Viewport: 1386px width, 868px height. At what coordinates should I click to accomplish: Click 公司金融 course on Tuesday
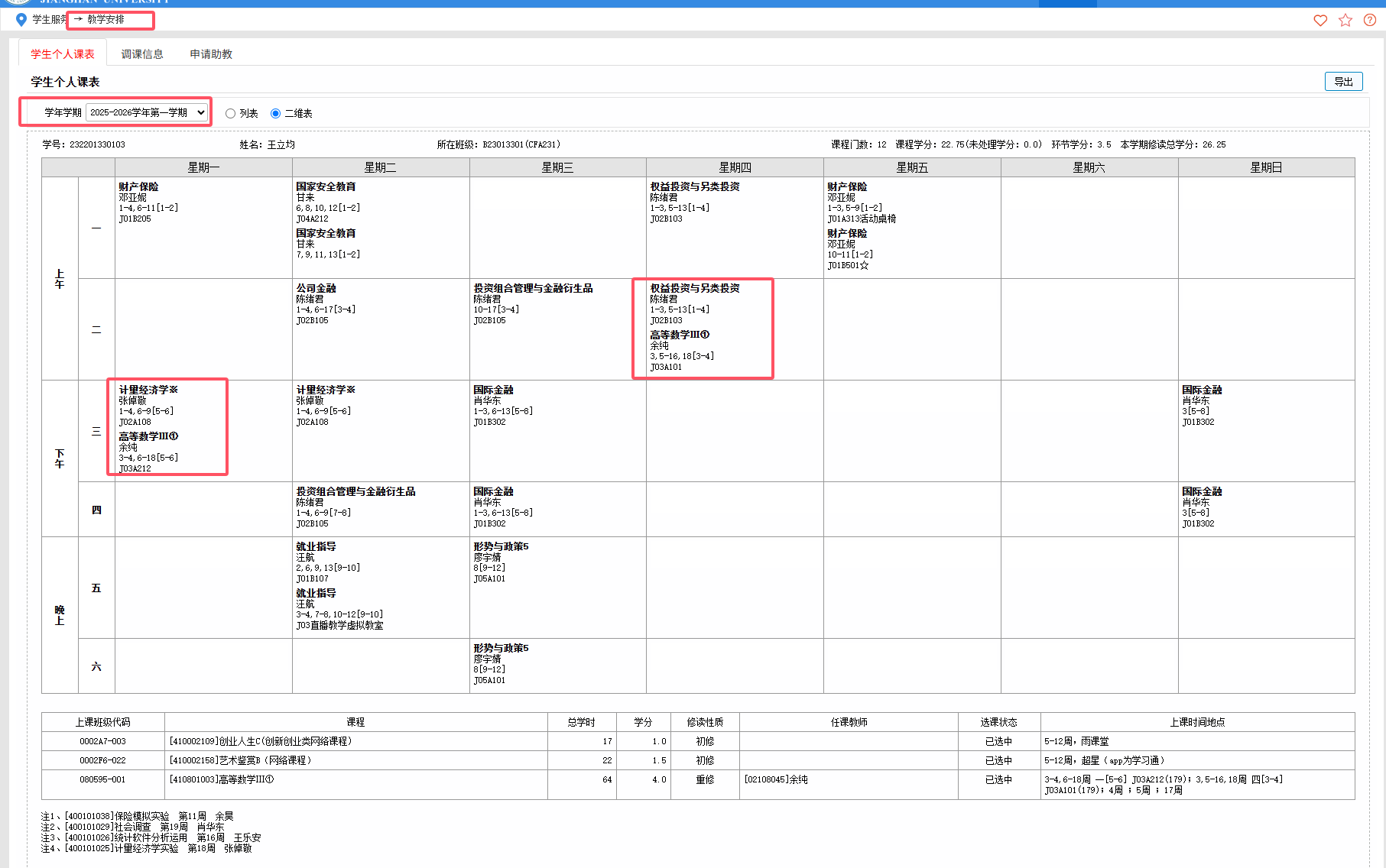coord(316,289)
